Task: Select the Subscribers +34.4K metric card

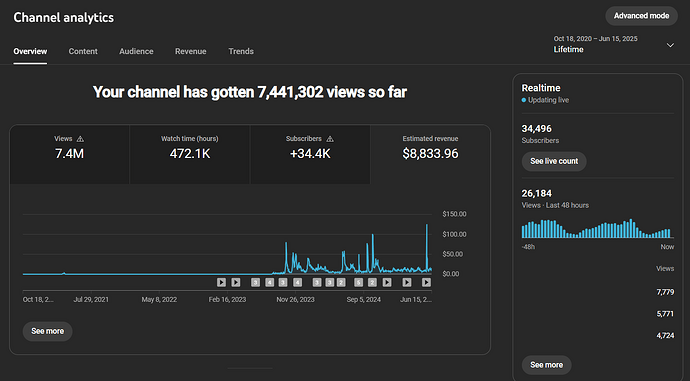Action: 310,154
